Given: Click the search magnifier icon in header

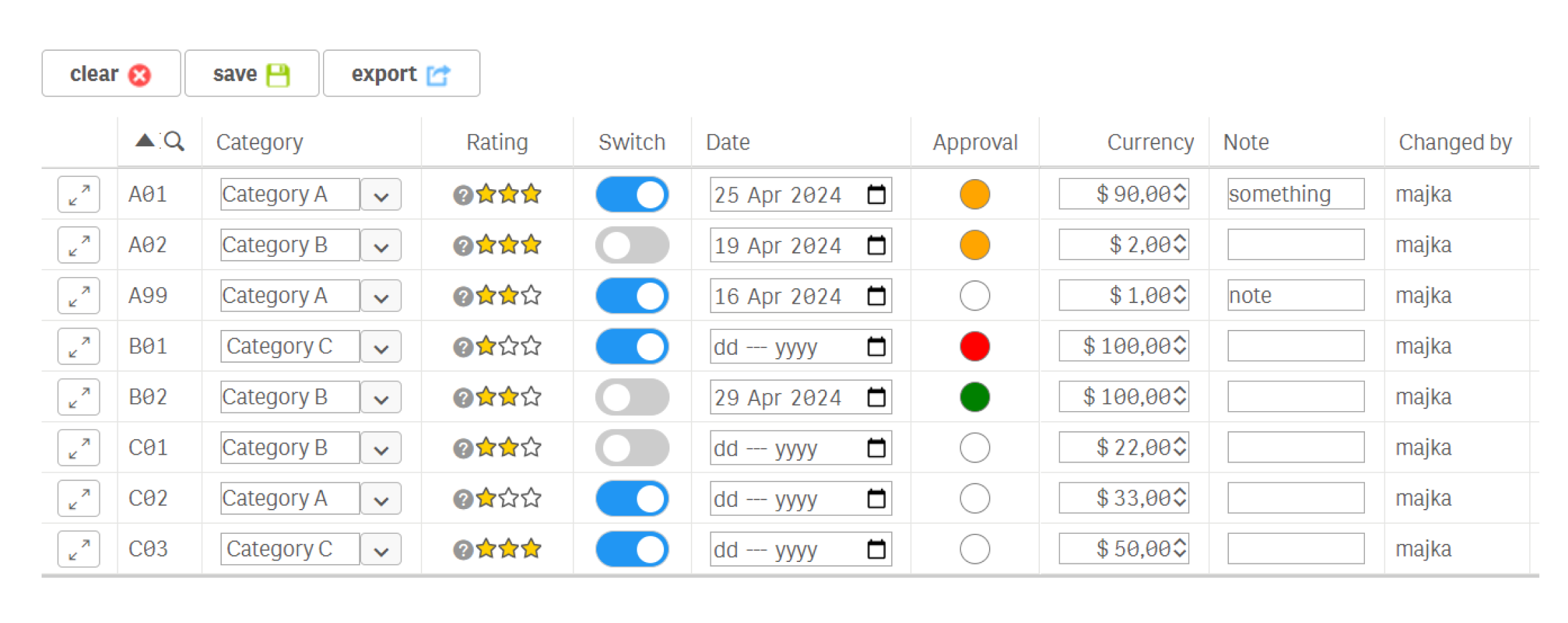Looking at the screenshot, I should coord(174,141).
